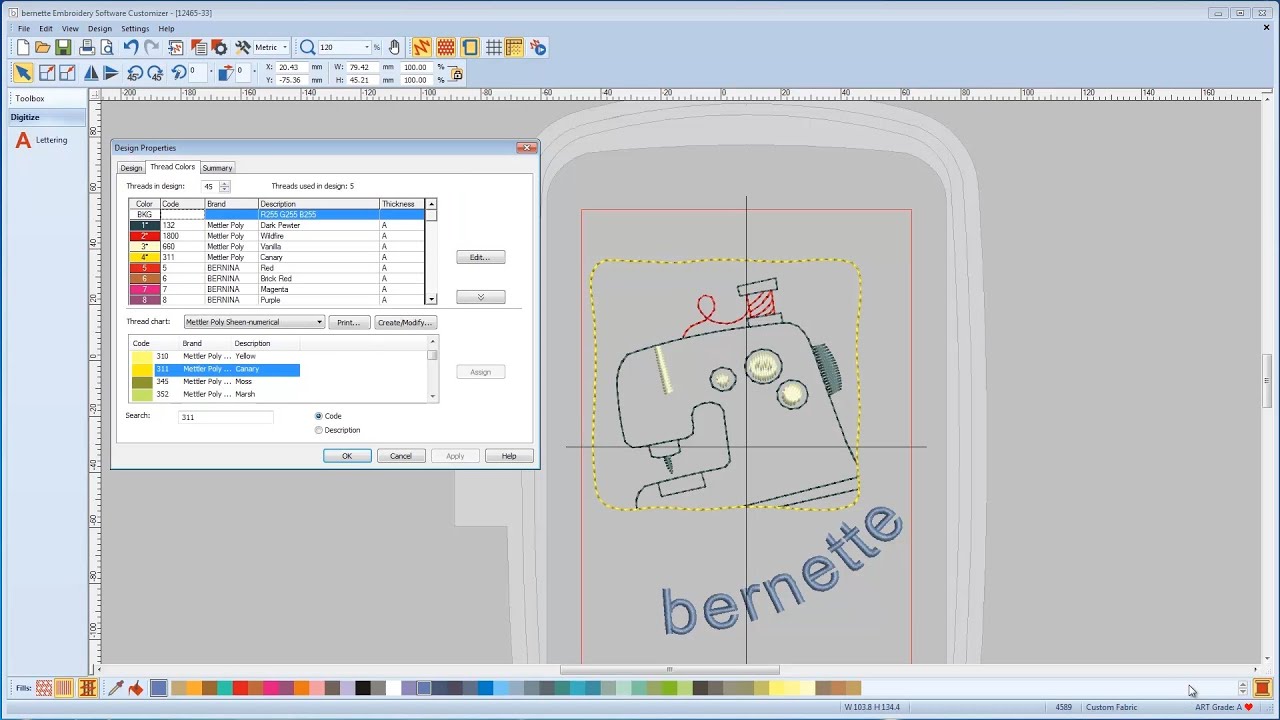
Task: Click the dialog Help button
Action: coord(509,456)
